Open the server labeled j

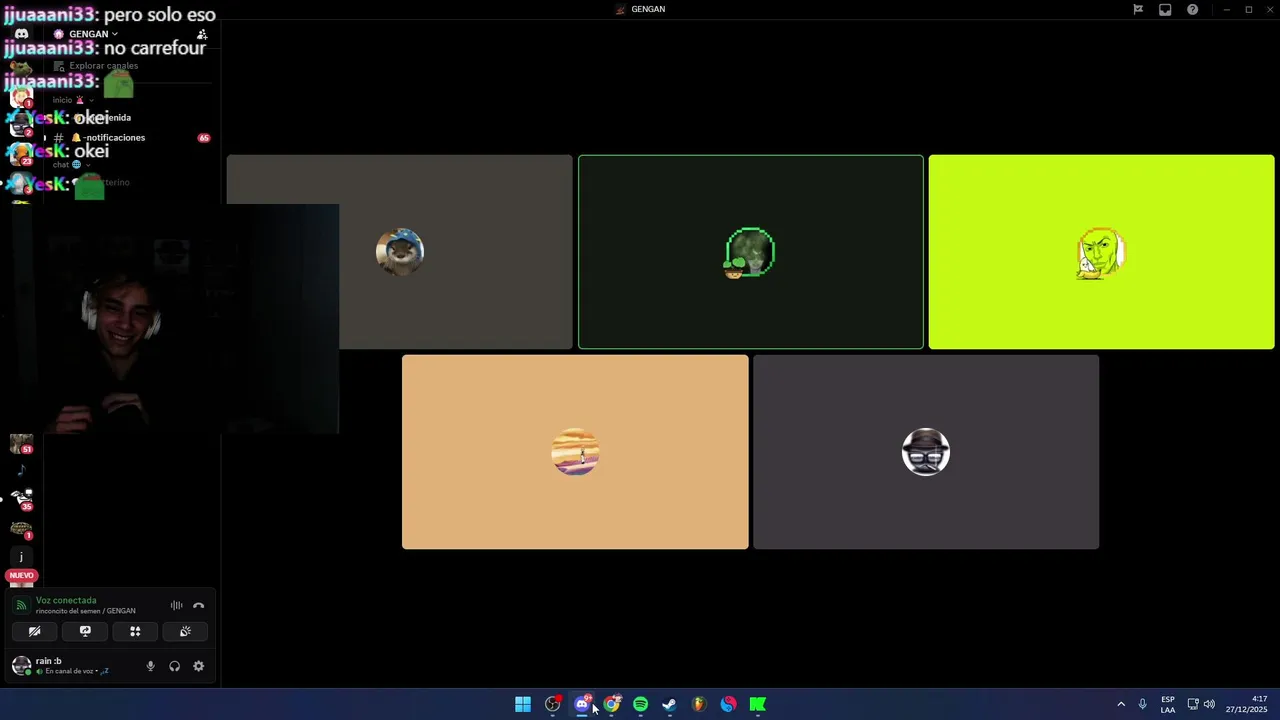point(21,557)
